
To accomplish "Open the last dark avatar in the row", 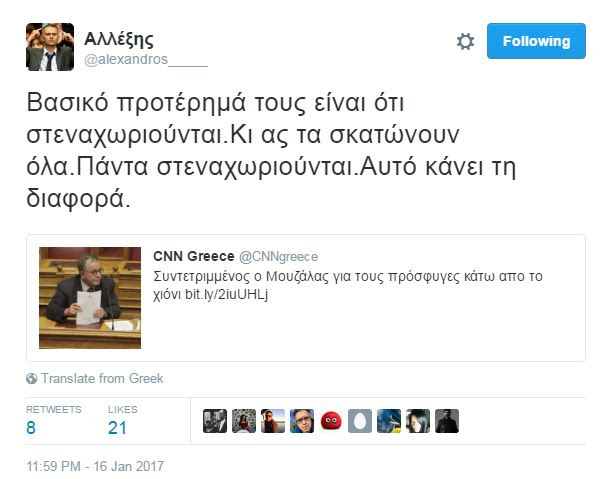I will tap(447, 421).
